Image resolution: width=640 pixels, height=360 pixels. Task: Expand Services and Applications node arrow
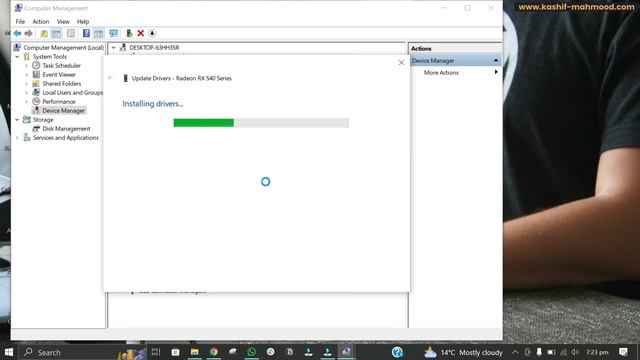click(x=17, y=138)
